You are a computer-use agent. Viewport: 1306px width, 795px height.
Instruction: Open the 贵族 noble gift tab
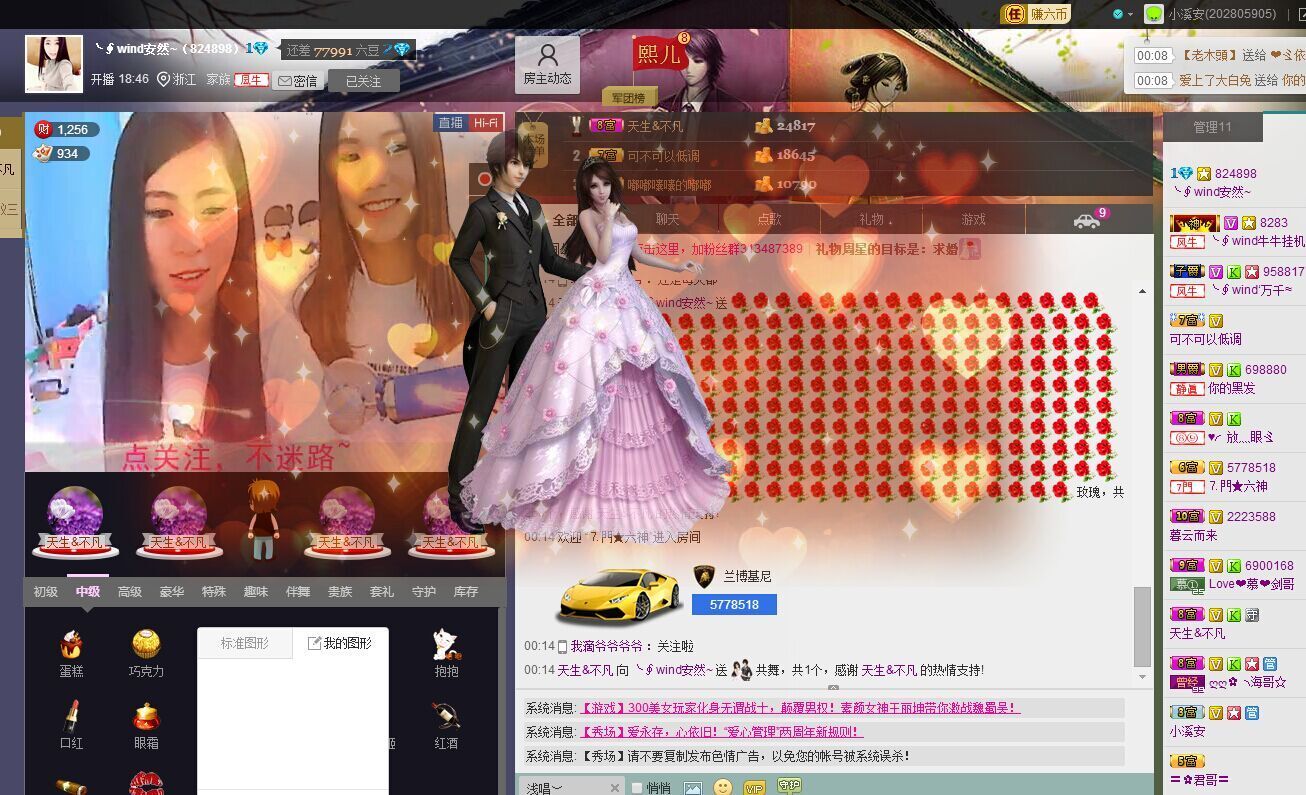pyautogui.click(x=340, y=591)
